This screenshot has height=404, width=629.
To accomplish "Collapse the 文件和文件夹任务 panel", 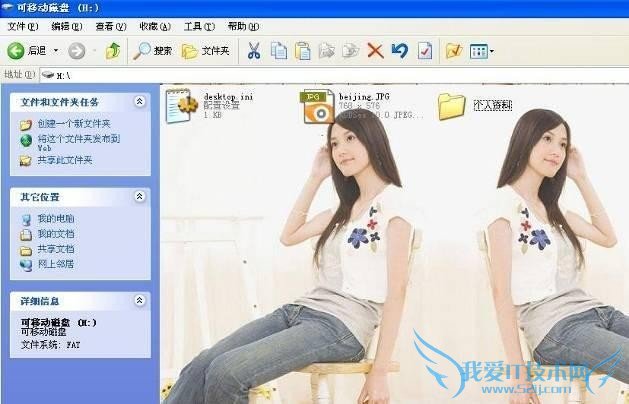I will [139, 102].
